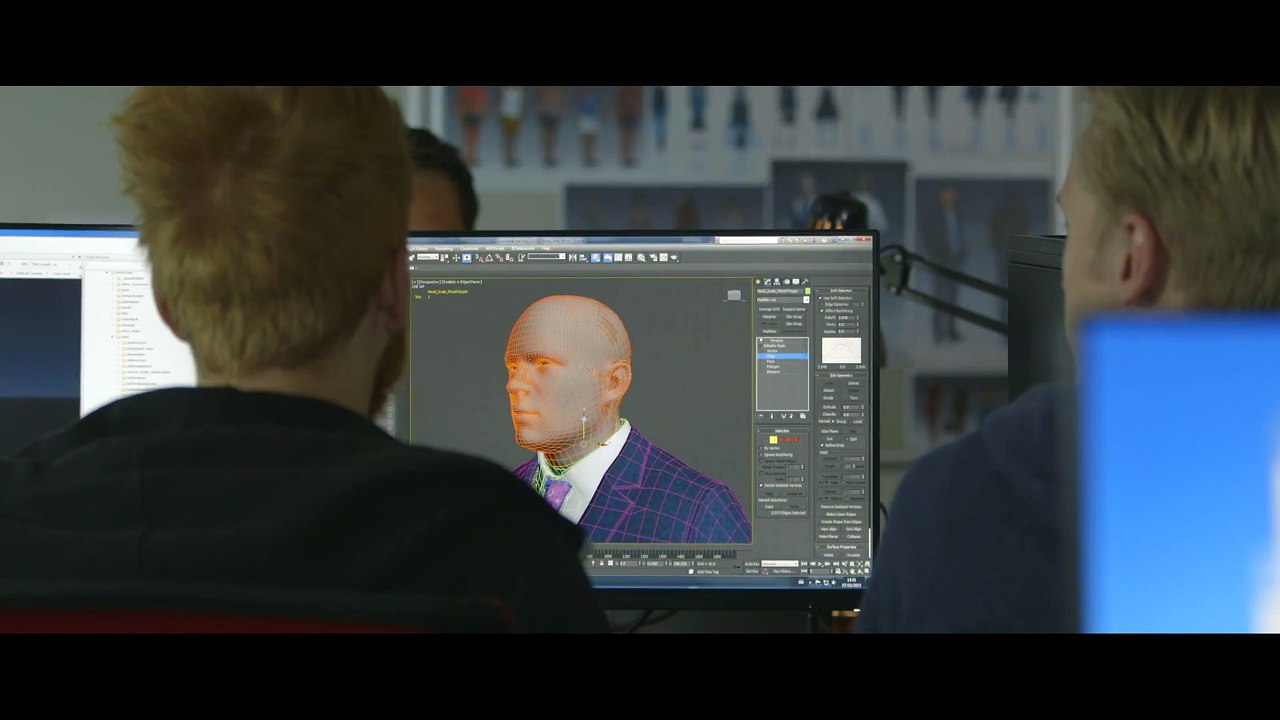Open the Utilities command panel tab

803,282
